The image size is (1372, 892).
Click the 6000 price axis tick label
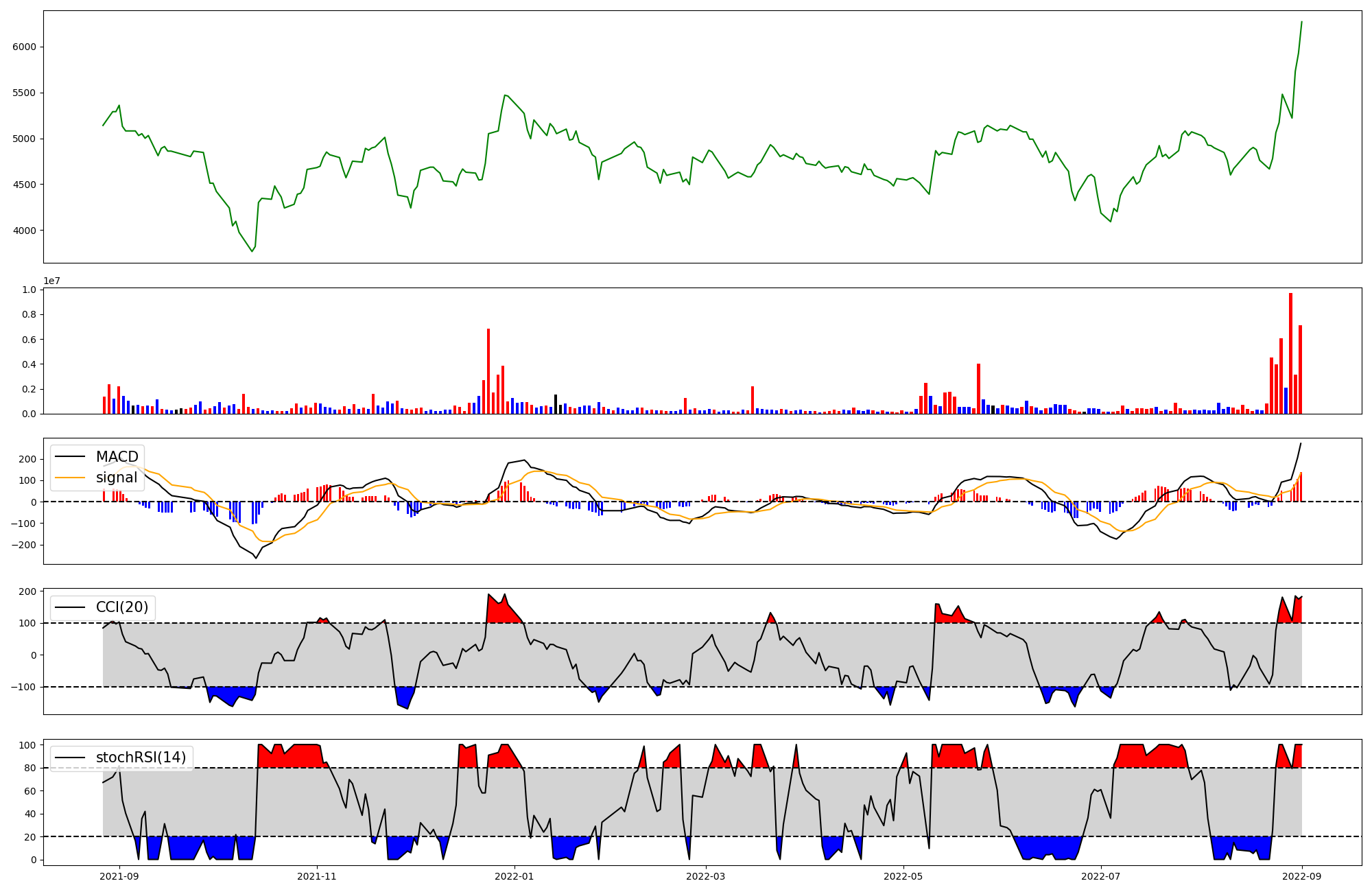pos(24,47)
